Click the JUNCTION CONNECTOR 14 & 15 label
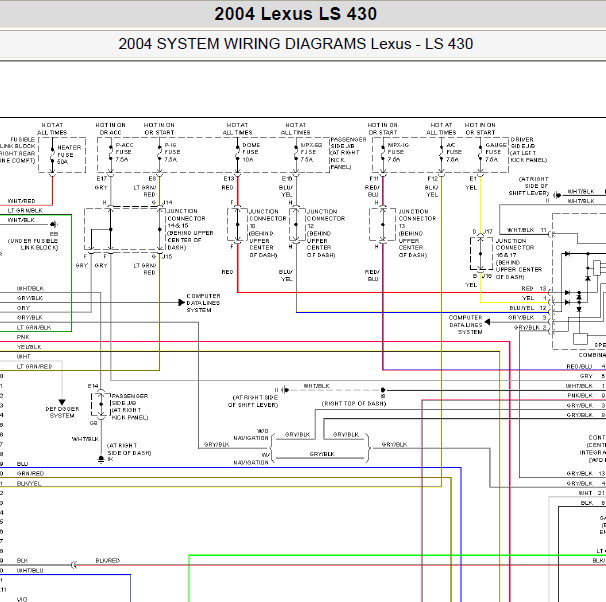The height and width of the screenshot is (602, 606). pyautogui.click(x=190, y=229)
